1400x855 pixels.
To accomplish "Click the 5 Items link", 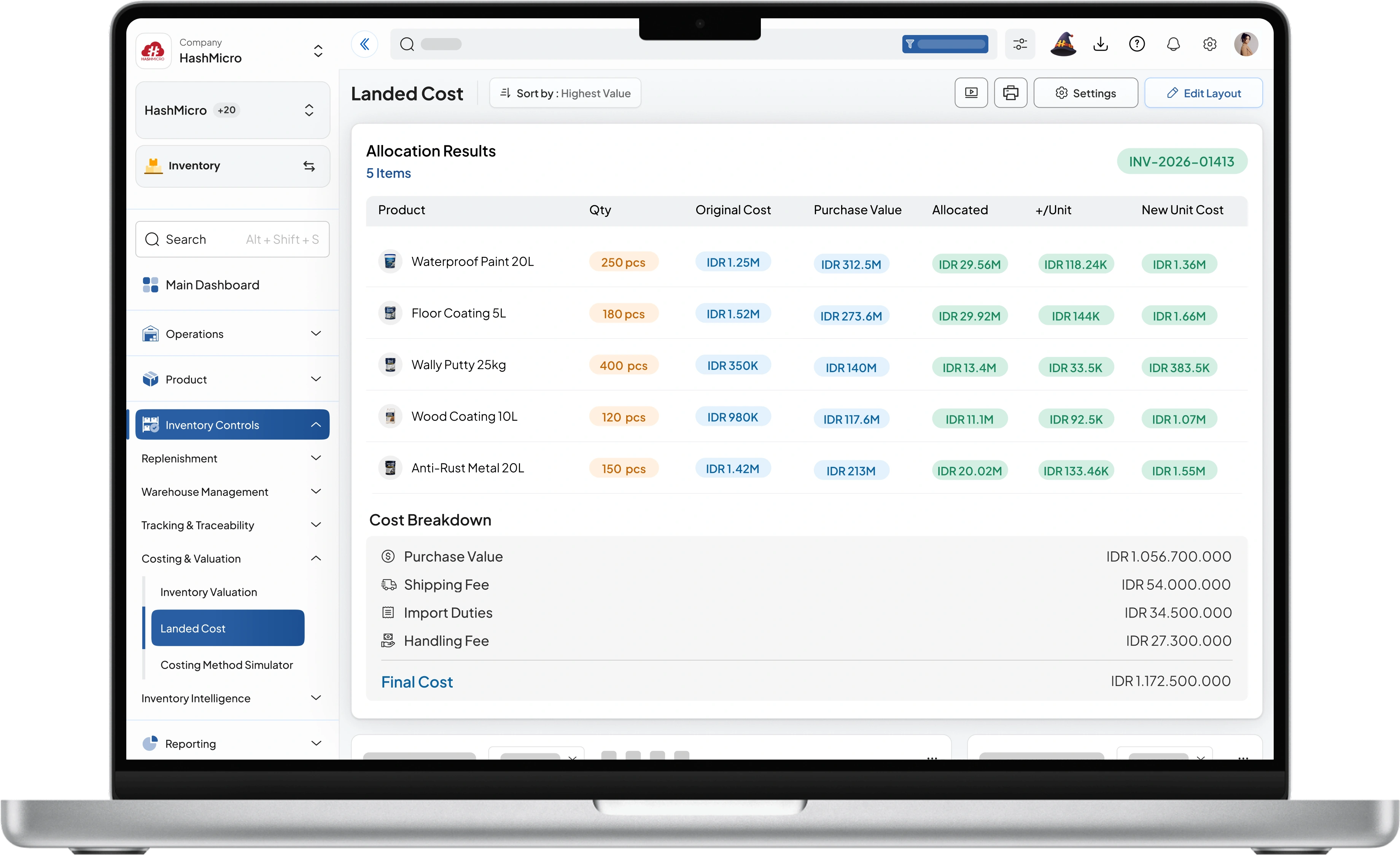I will click(x=389, y=173).
